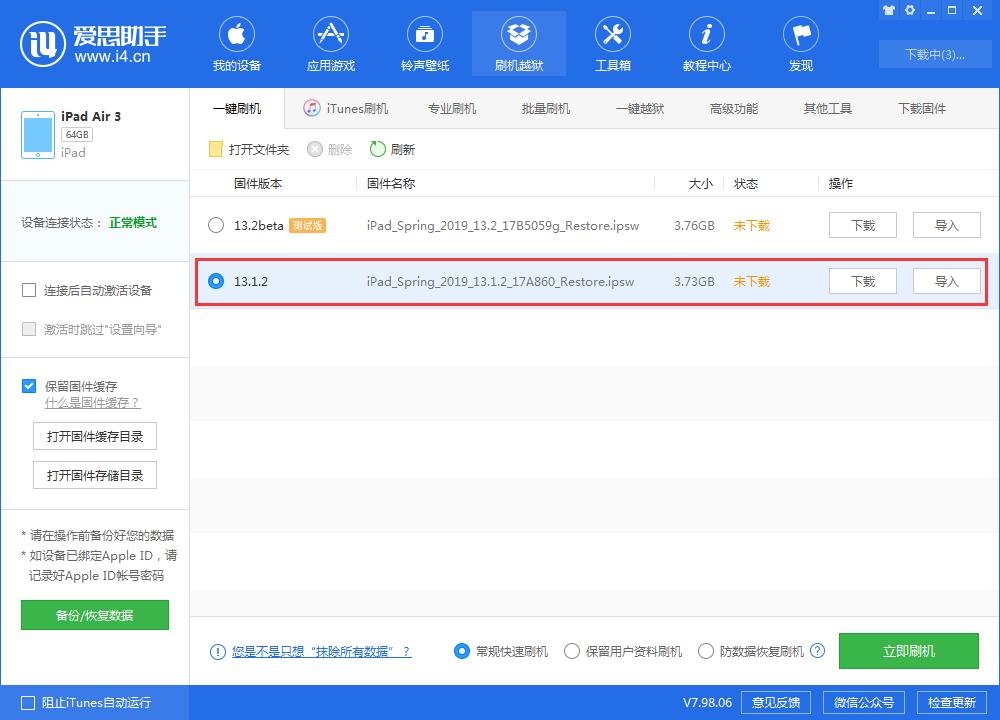Open the settings gear in title bar
1000x720 pixels.
tap(908, 10)
